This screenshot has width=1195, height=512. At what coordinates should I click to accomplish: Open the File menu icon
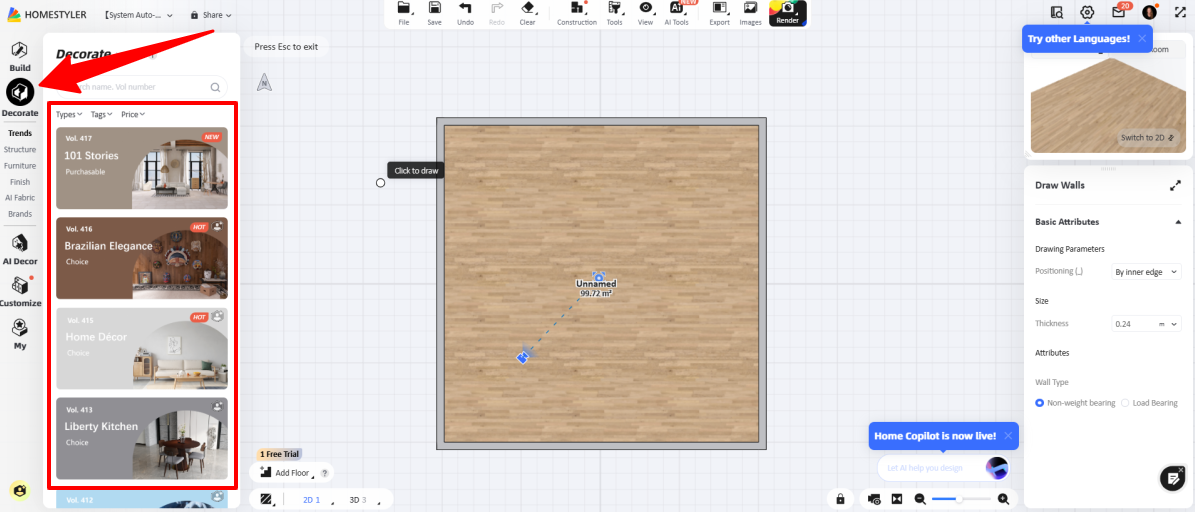click(404, 8)
